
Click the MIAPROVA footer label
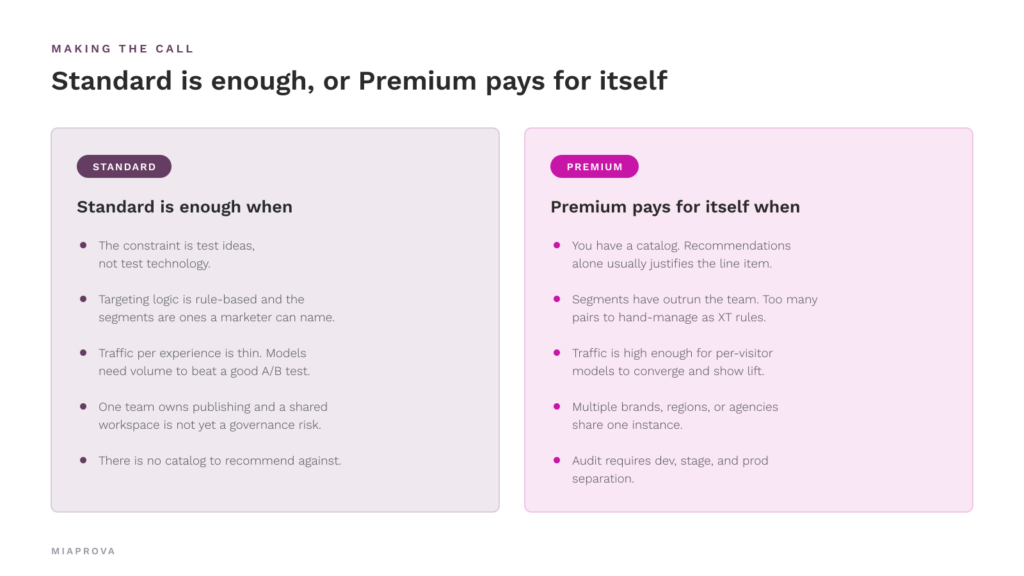(84, 551)
